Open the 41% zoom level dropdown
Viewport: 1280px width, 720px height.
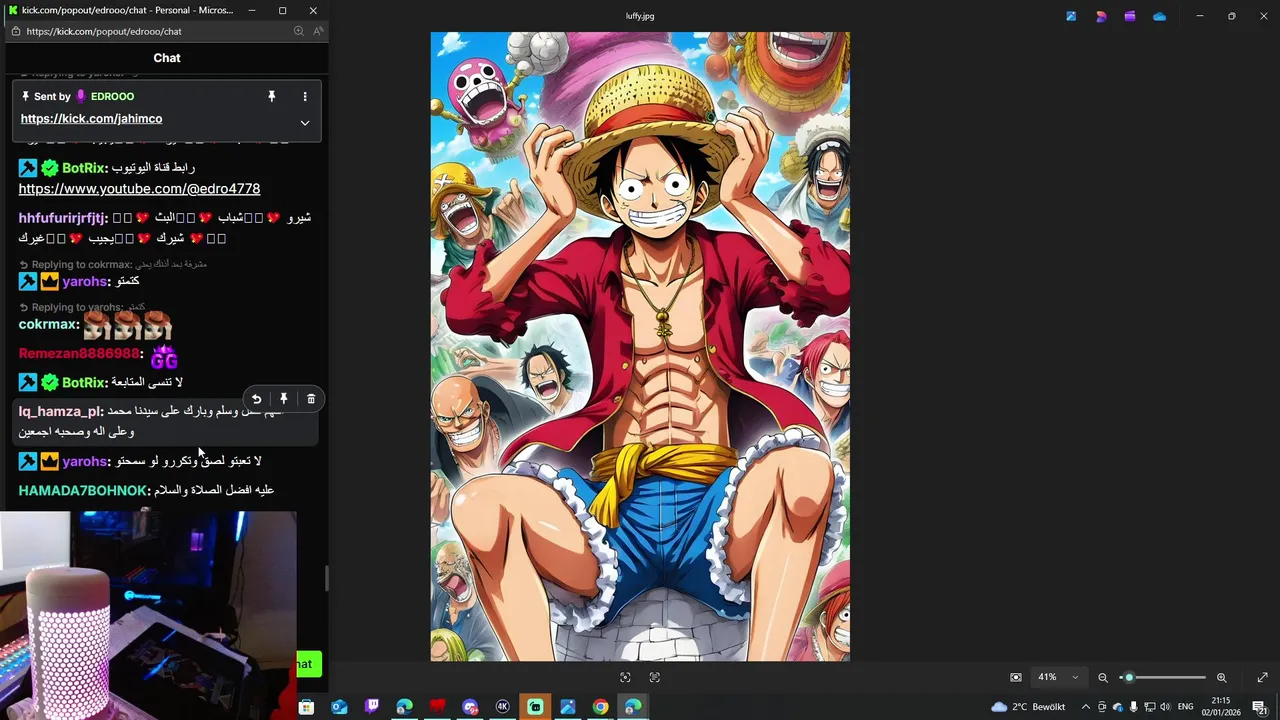(1059, 677)
